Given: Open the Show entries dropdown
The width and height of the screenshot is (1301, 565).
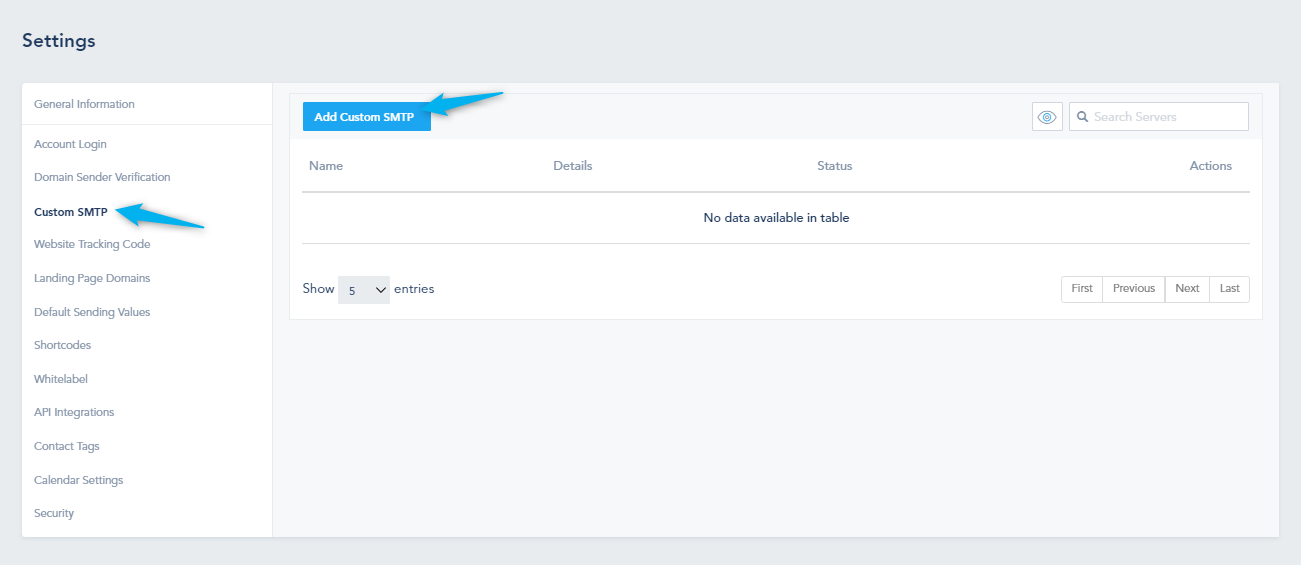Looking at the screenshot, I should (364, 289).
